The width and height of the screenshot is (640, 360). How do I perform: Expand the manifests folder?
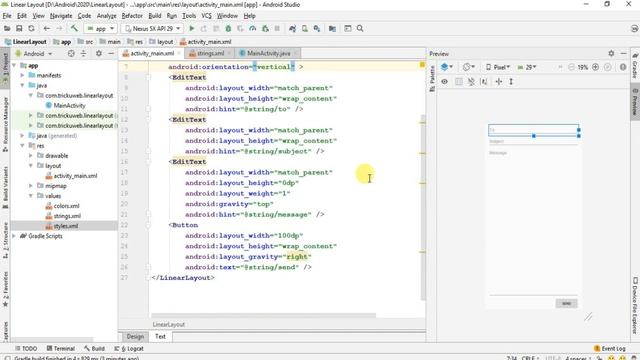tap(22, 76)
